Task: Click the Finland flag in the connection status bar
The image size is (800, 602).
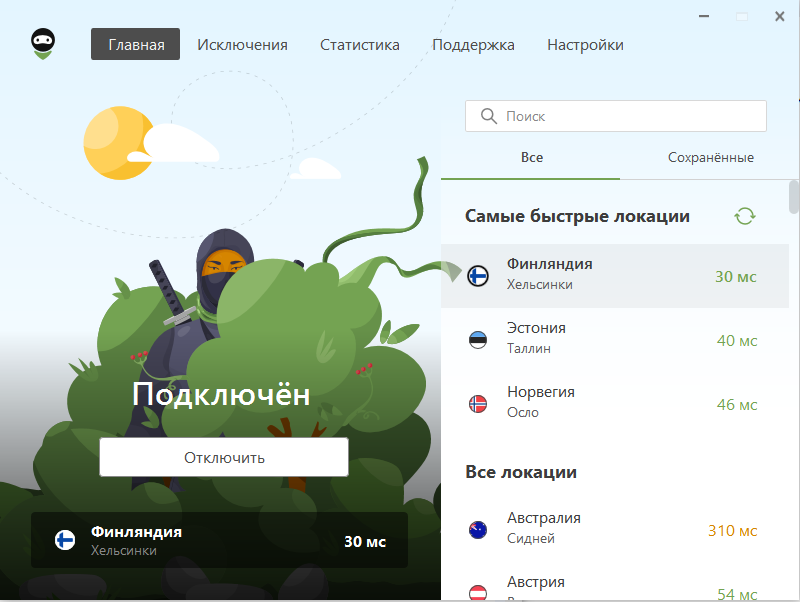Action: click(x=63, y=540)
